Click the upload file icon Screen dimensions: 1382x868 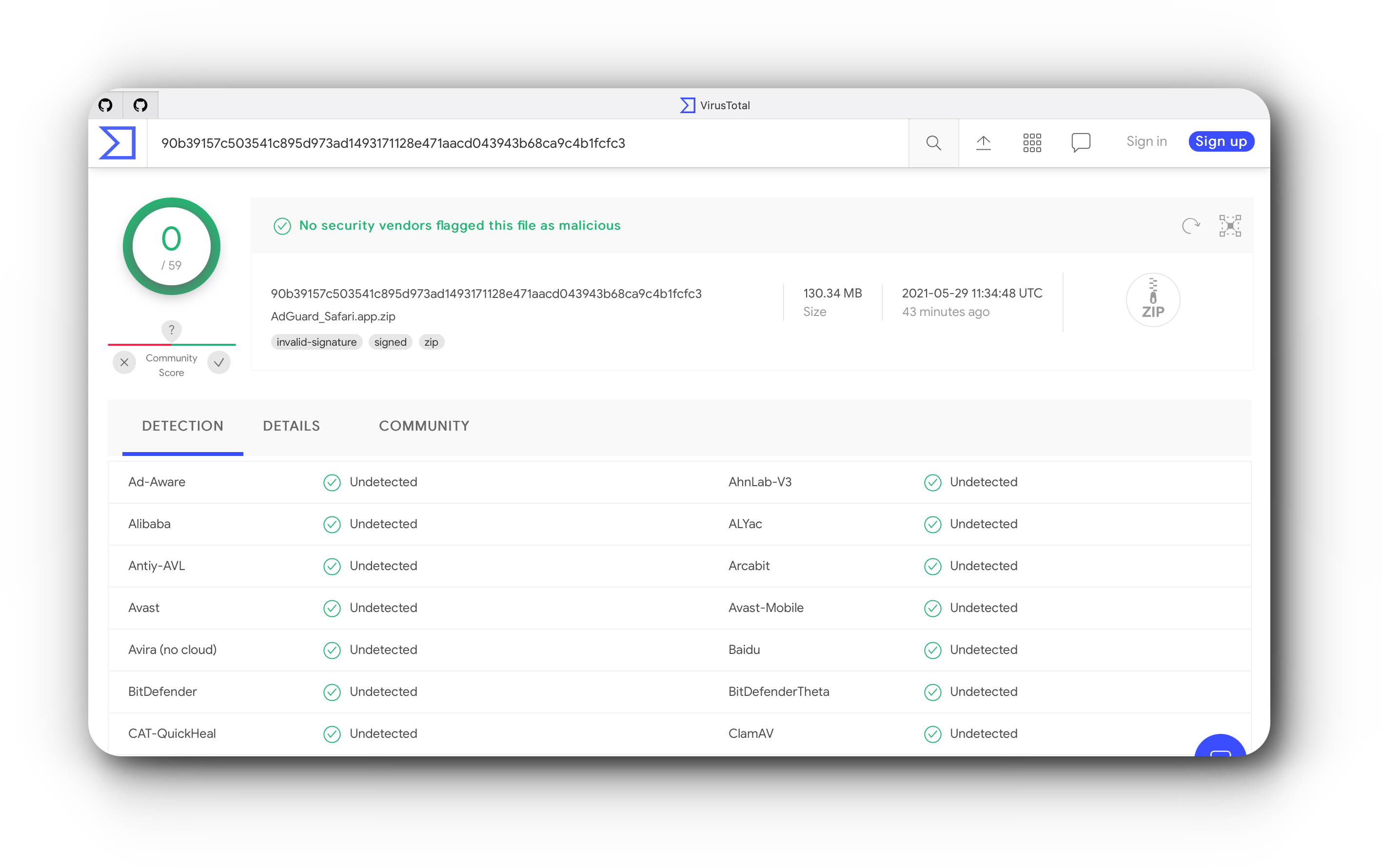click(983, 142)
